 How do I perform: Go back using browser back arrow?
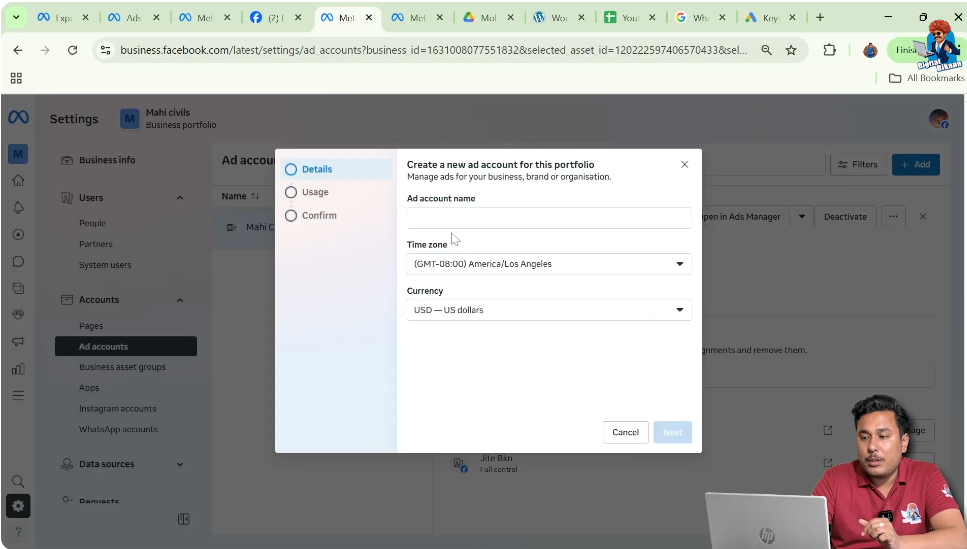[x=18, y=50]
